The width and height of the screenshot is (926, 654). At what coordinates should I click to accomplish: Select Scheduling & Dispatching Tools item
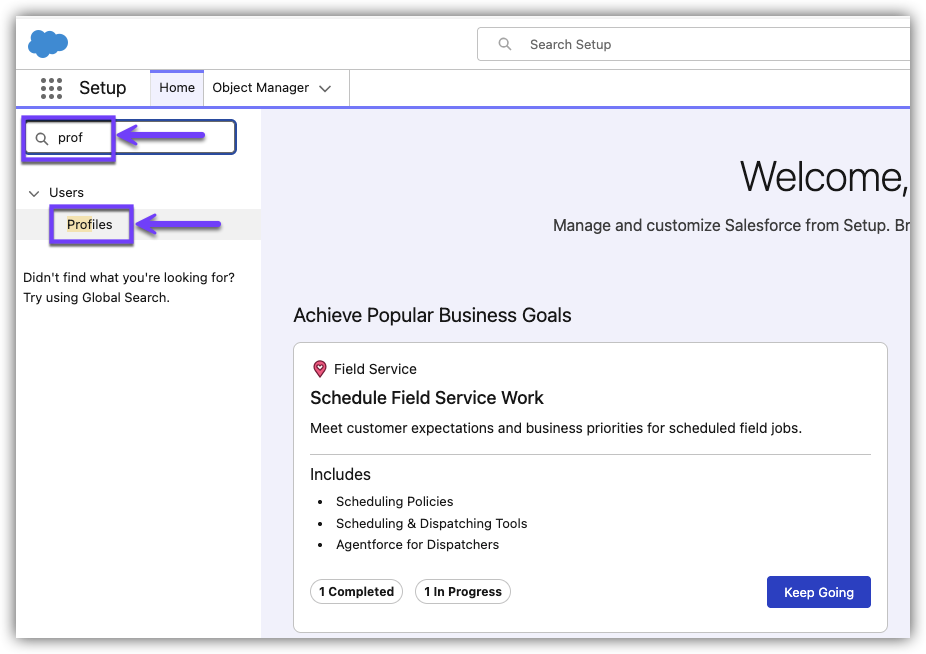click(431, 524)
